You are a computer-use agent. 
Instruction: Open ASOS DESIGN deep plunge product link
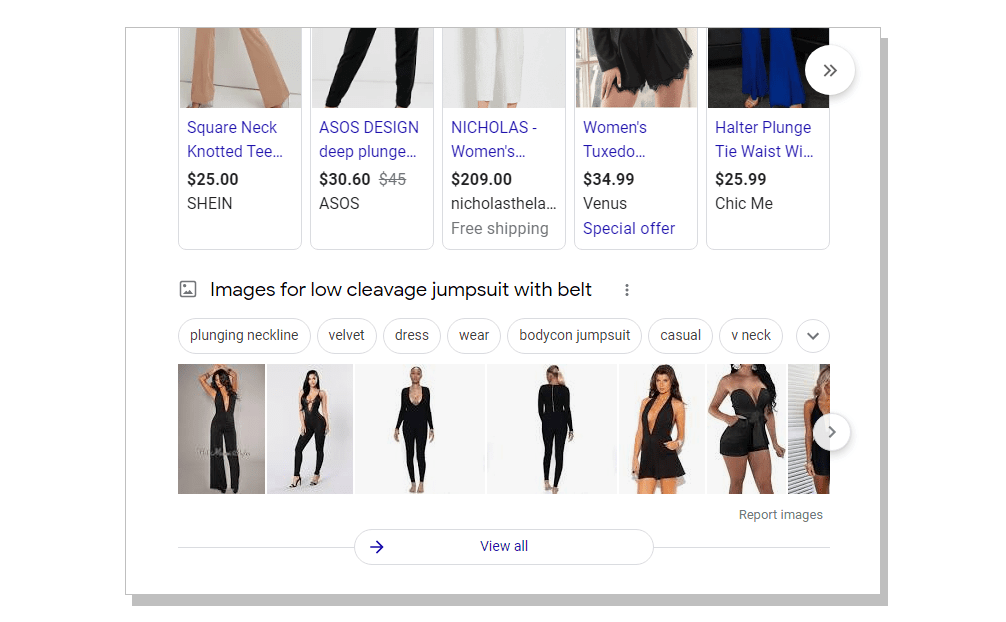368,139
